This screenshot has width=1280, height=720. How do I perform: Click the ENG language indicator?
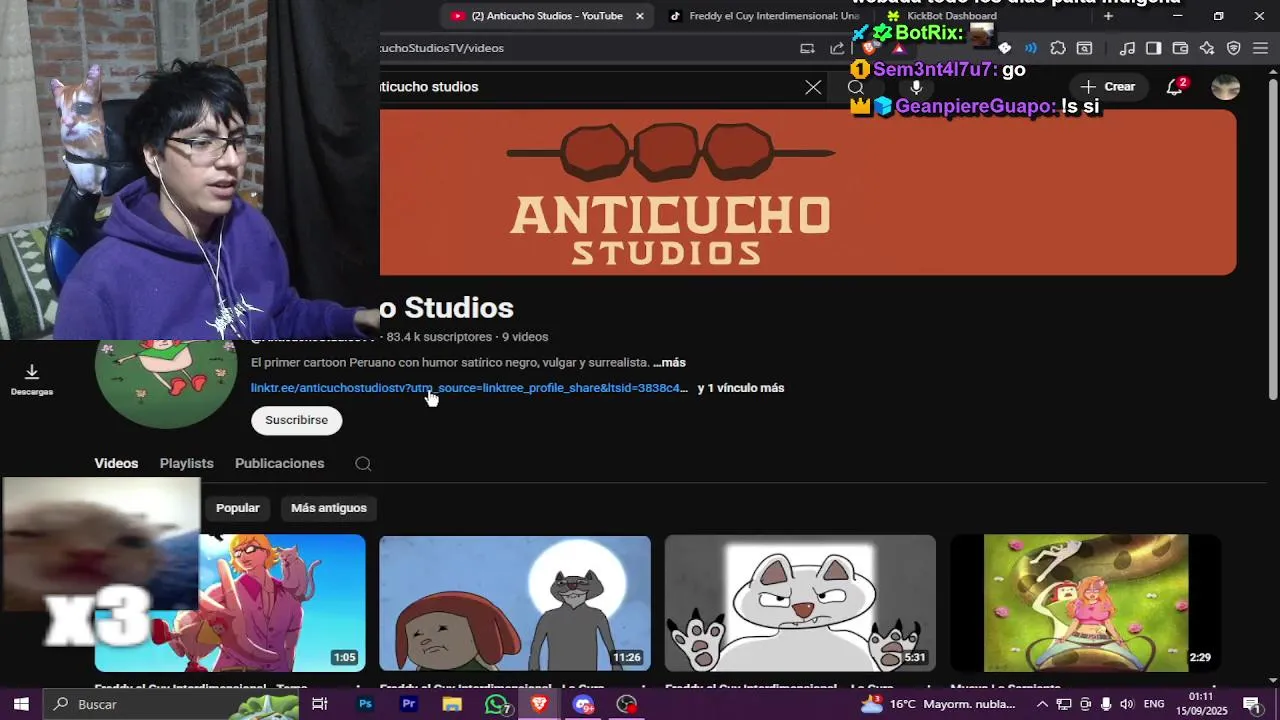pyautogui.click(x=1154, y=704)
